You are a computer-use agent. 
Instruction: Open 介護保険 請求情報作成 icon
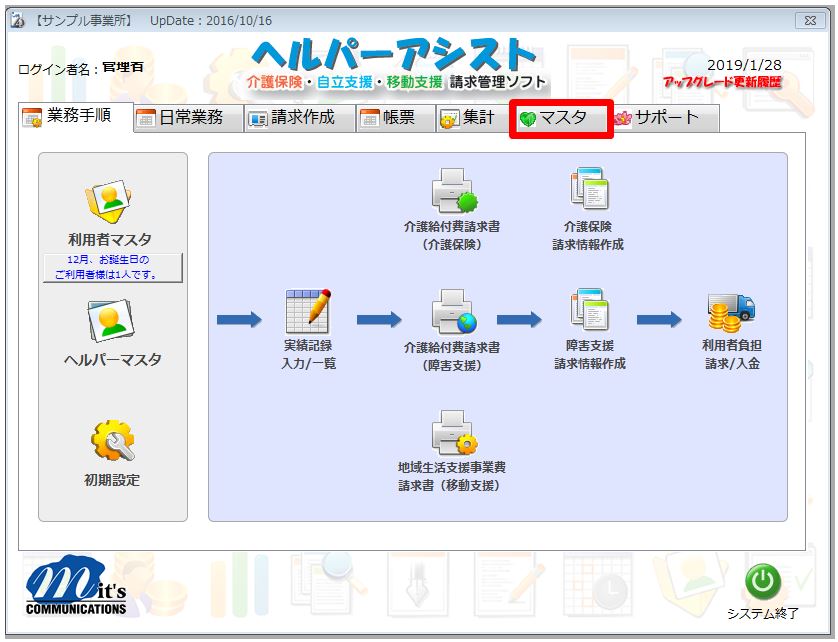click(588, 191)
